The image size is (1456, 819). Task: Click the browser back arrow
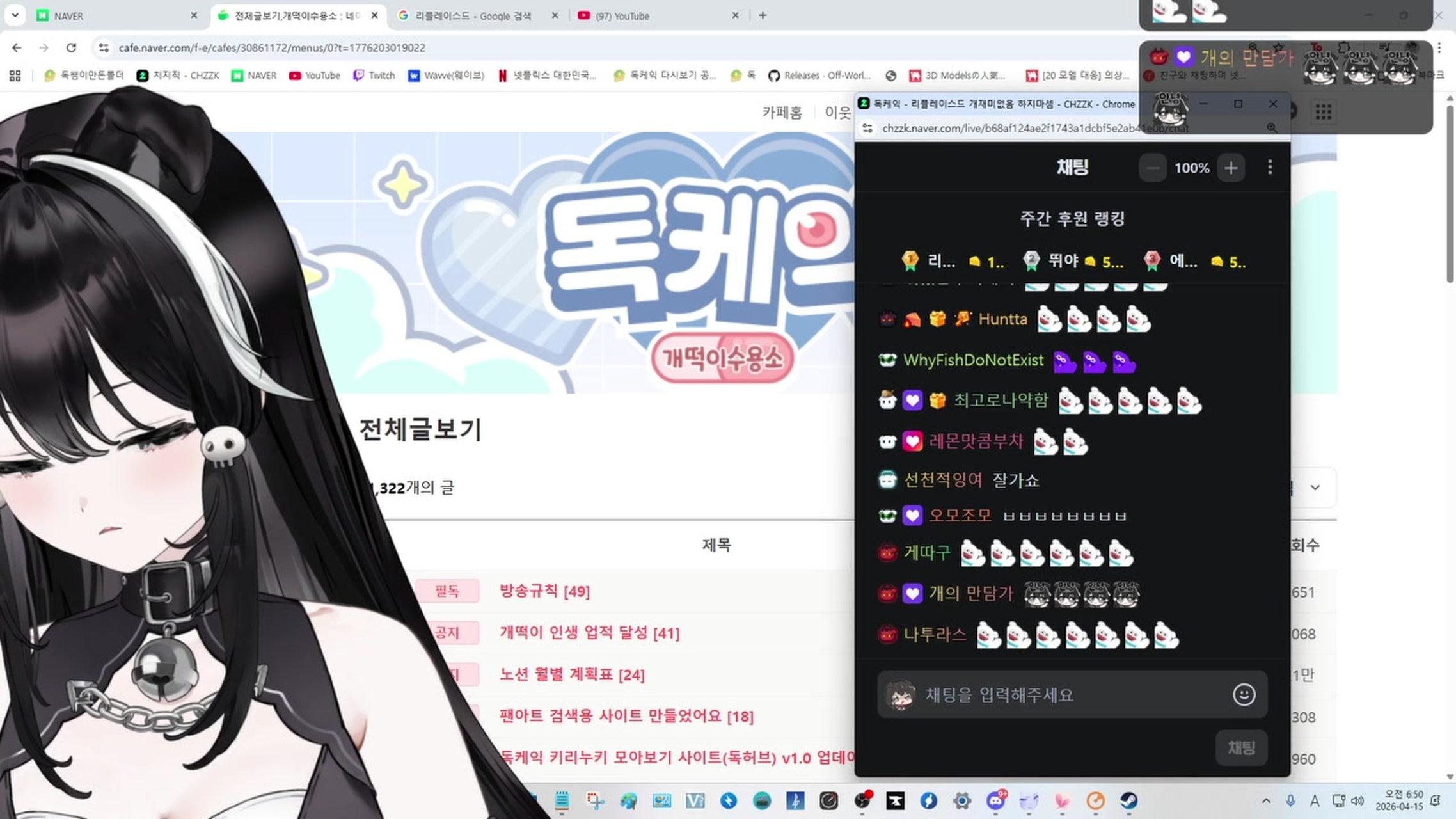[16, 47]
